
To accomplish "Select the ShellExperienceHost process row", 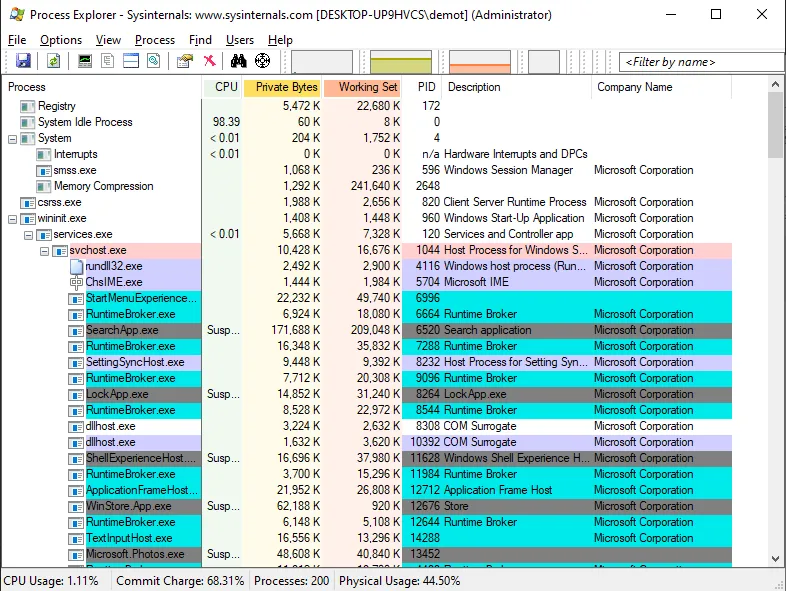I will click(x=367, y=458).
